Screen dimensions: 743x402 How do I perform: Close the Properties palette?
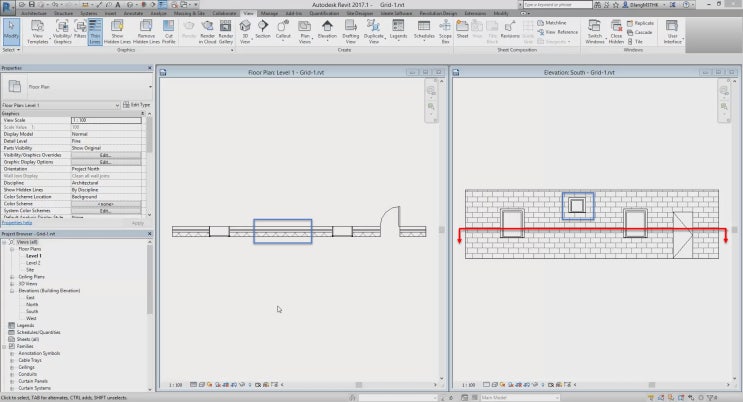(150, 68)
